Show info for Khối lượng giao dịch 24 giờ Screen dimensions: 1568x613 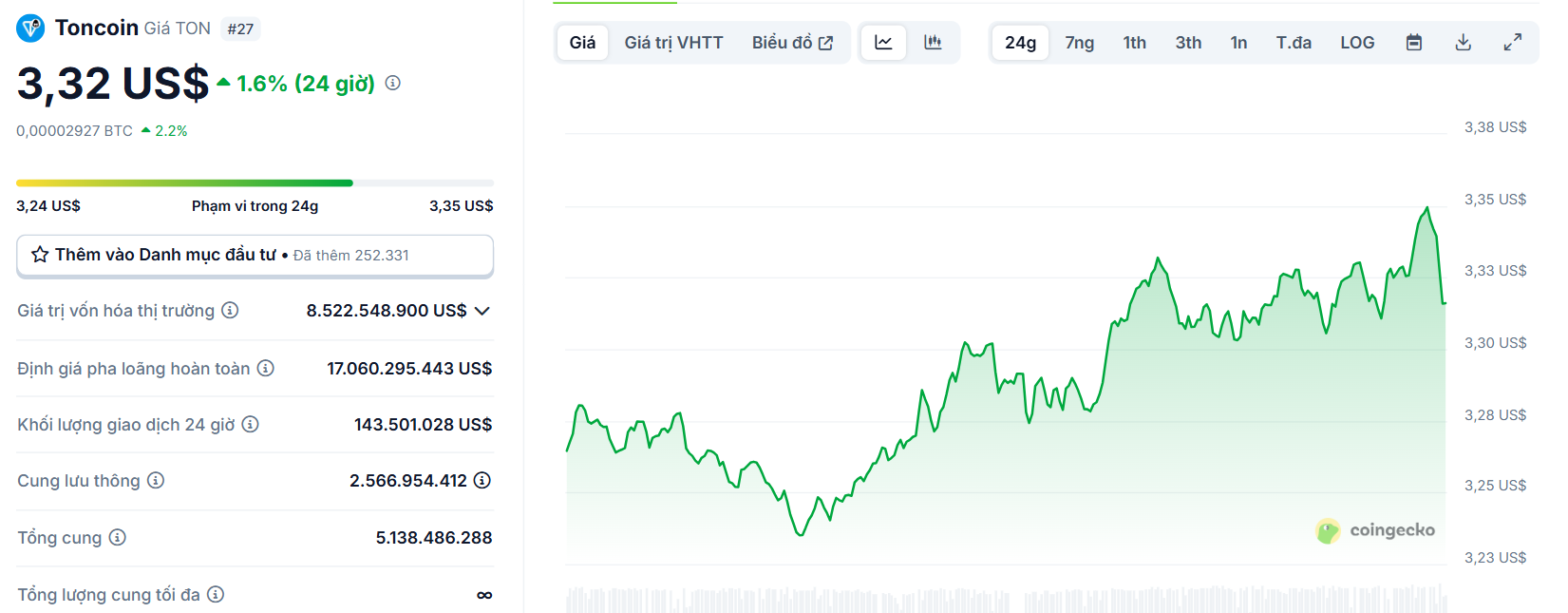click(x=250, y=424)
